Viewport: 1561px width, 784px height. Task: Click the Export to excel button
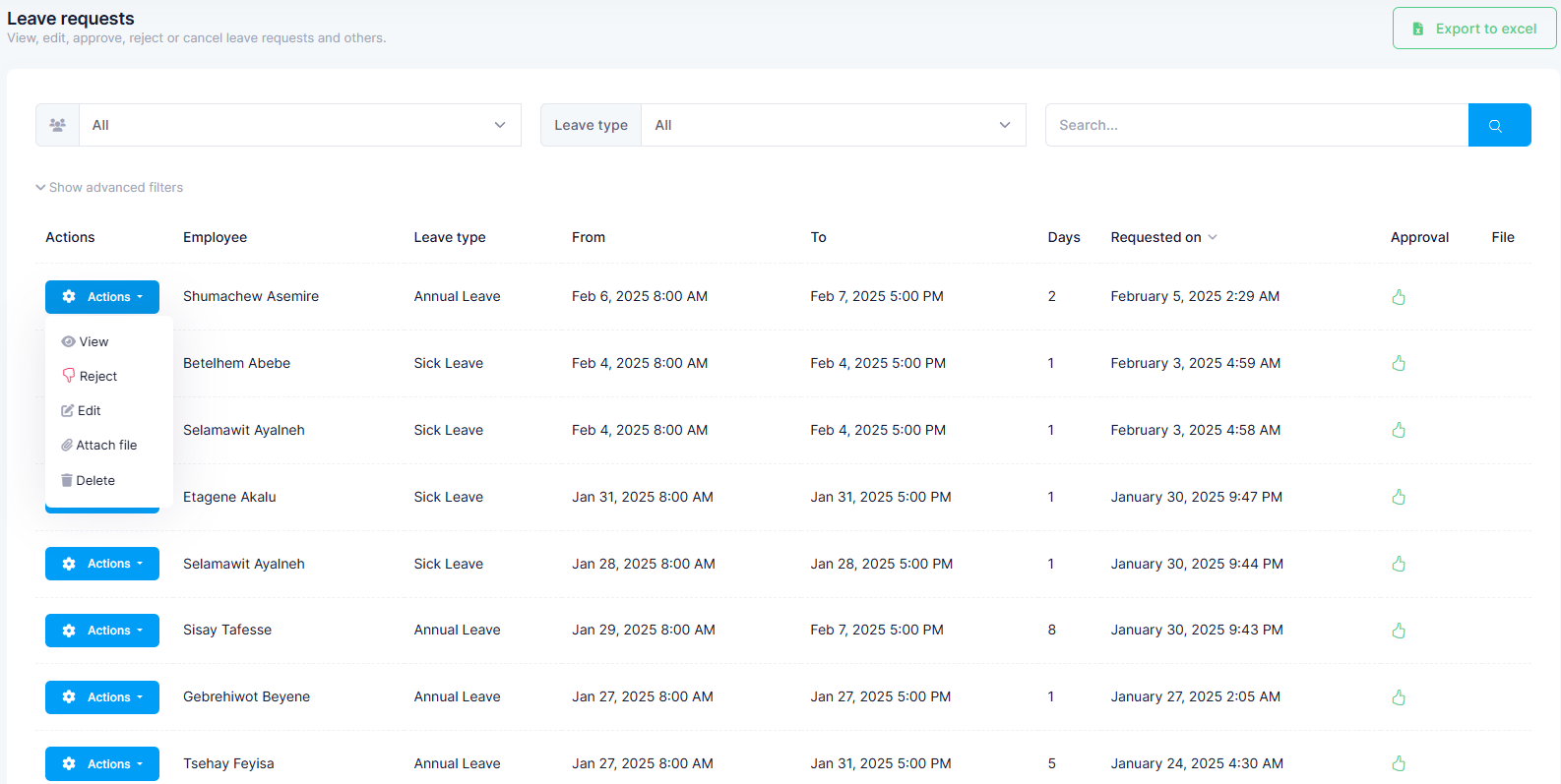point(1473,29)
